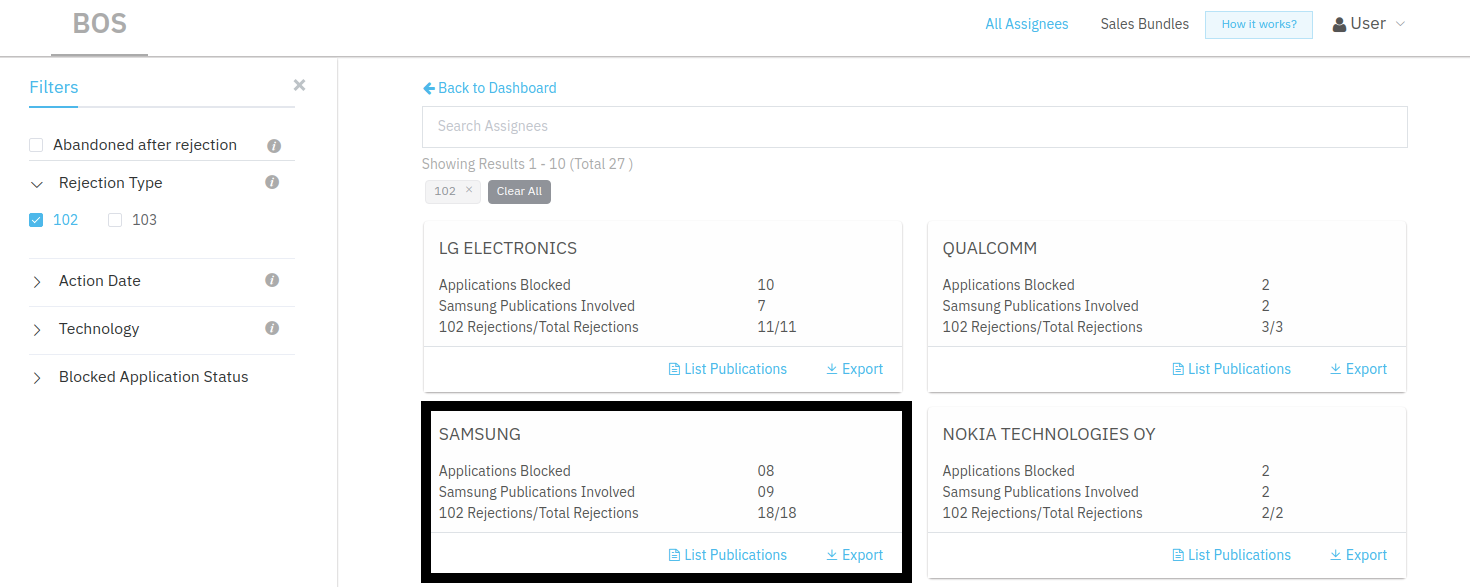The height and width of the screenshot is (587, 1470).
Task: Click Export download icon for Samsung
Action: pyautogui.click(x=832, y=555)
